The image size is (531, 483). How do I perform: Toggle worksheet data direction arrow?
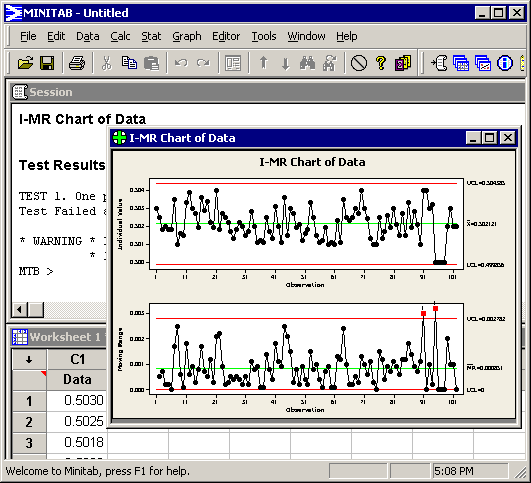click(x=29, y=359)
